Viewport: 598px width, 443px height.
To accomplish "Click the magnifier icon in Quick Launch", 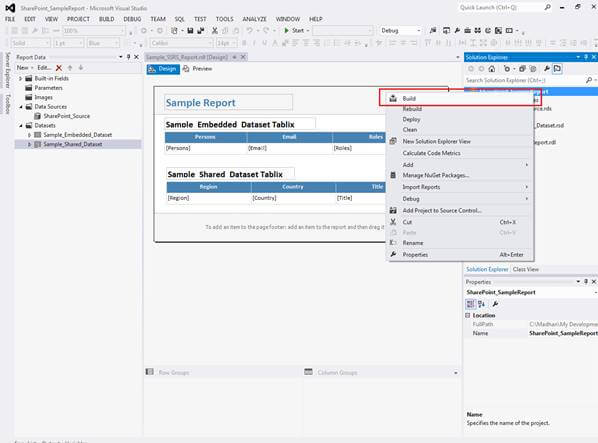I will click(548, 7).
